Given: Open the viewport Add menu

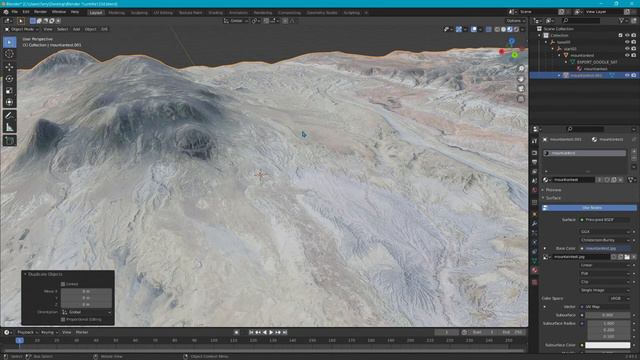Looking at the screenshot, I should 76,29.
